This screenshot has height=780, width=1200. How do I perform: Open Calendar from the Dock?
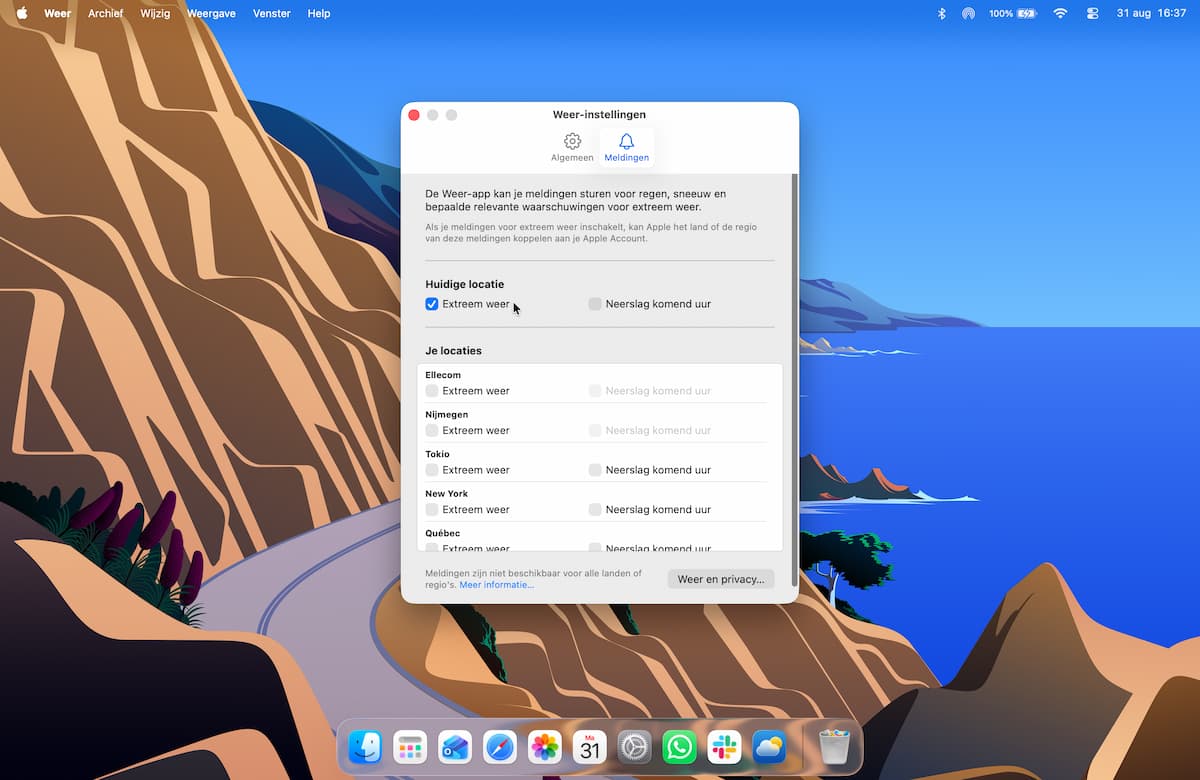590,747
